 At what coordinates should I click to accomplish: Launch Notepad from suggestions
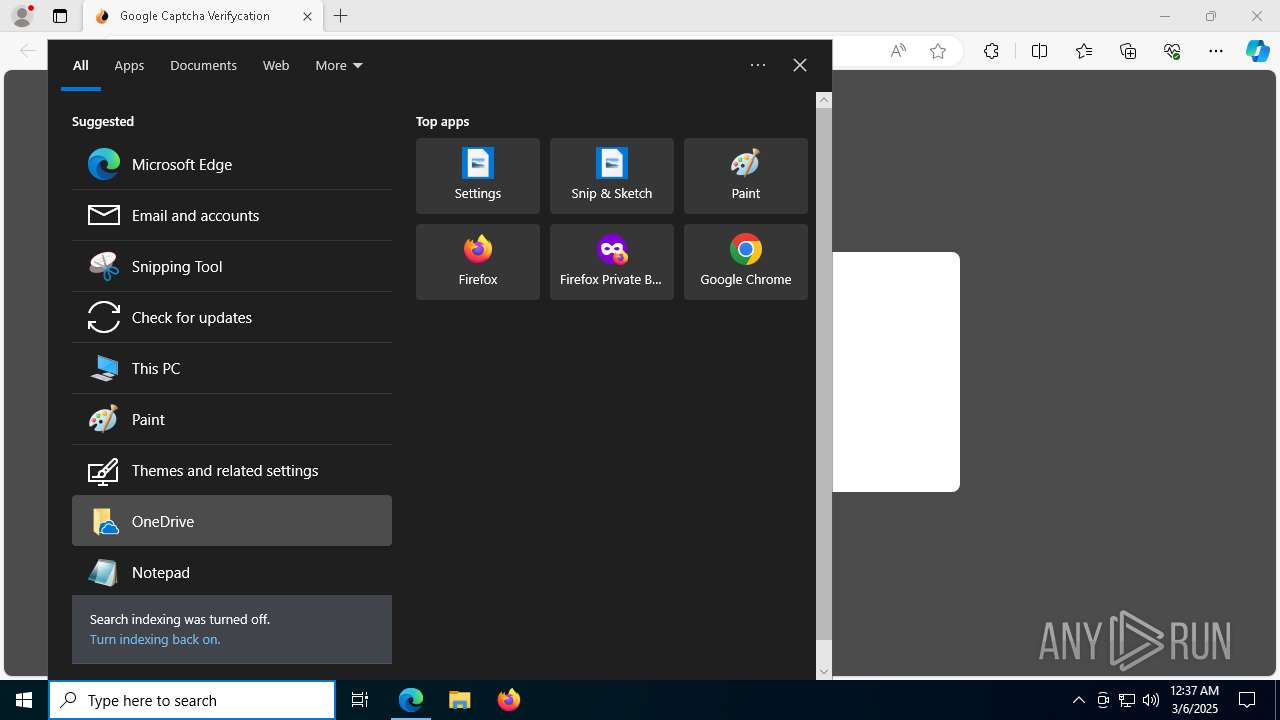tap(232, 572)
